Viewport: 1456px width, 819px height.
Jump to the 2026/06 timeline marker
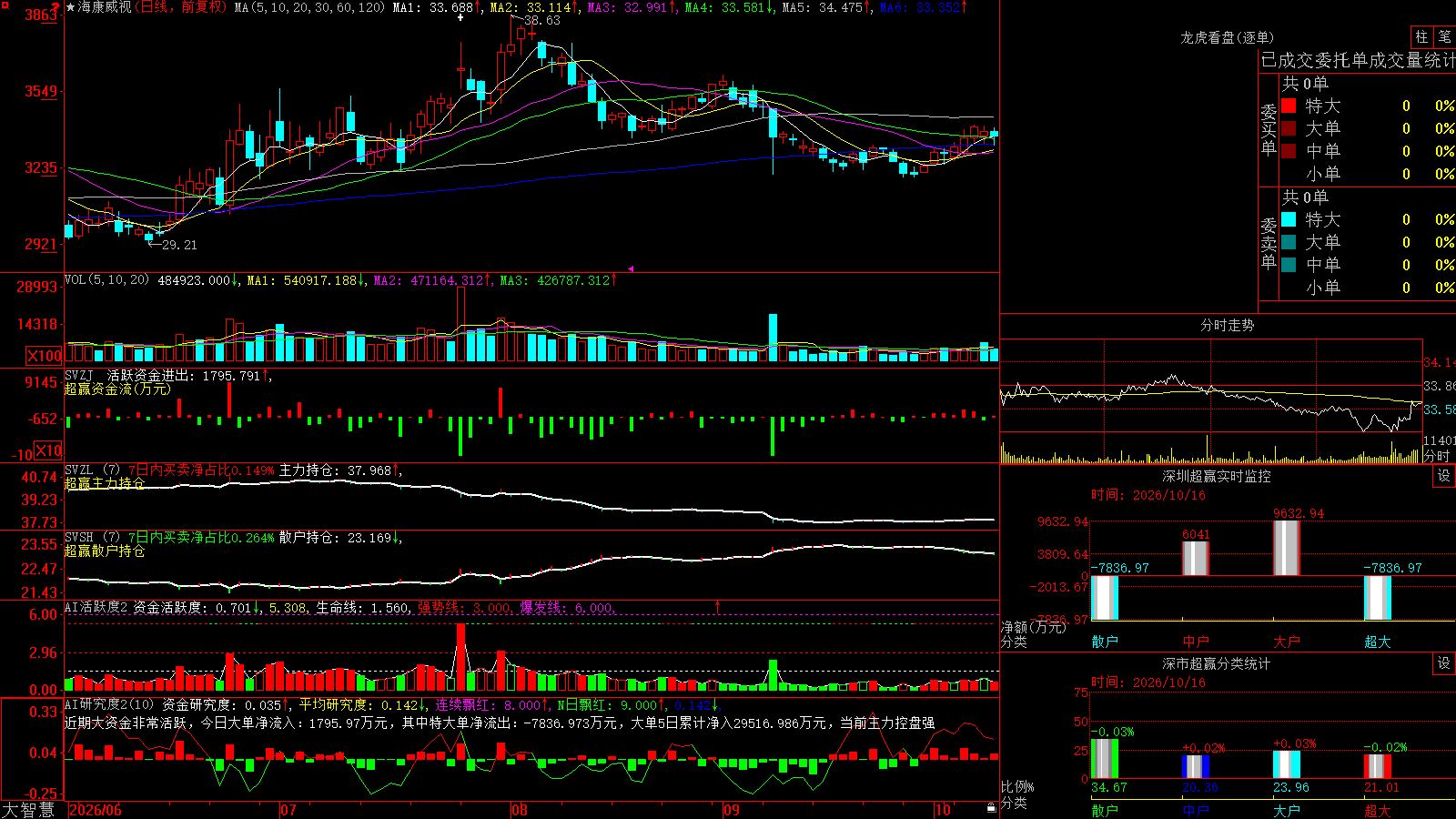96,810
